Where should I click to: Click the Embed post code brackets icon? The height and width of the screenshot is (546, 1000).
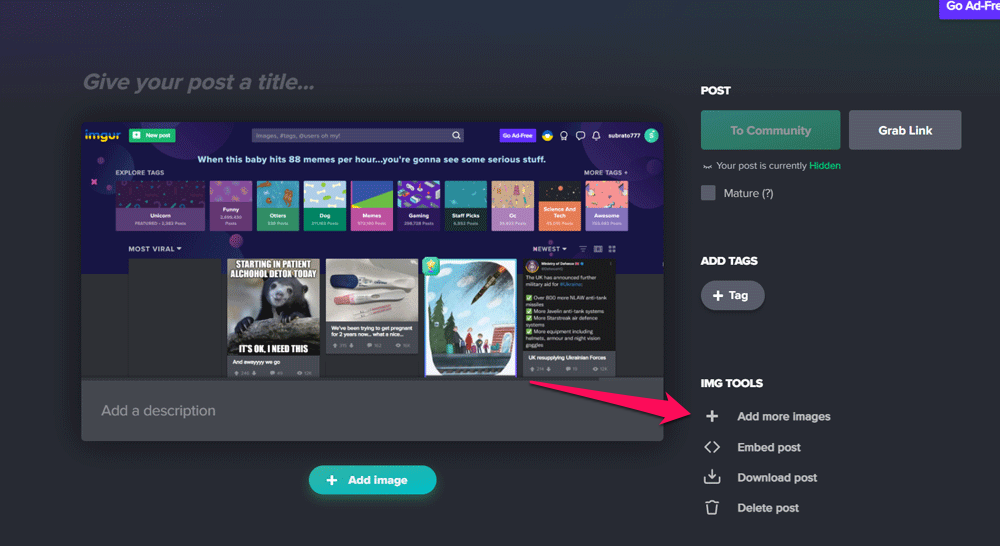[712, 447]
